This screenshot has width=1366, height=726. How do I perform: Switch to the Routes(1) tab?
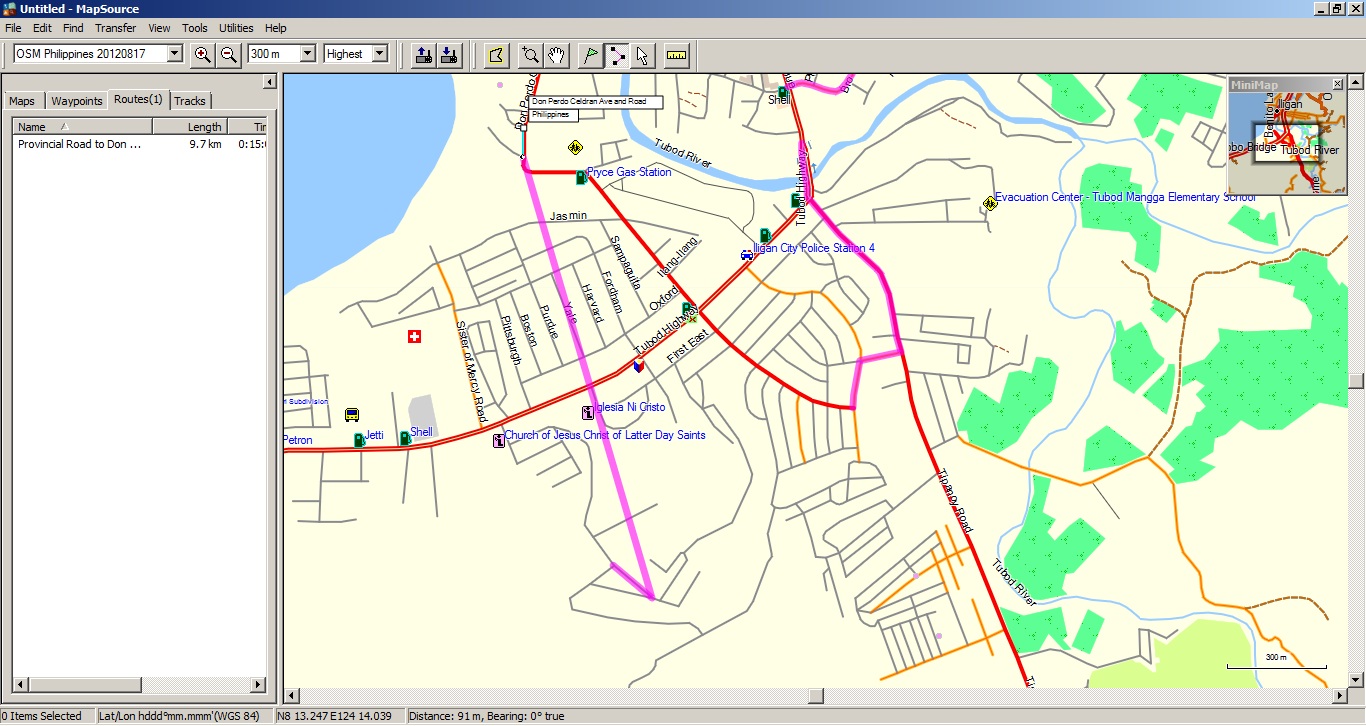(x=138, y=99)
